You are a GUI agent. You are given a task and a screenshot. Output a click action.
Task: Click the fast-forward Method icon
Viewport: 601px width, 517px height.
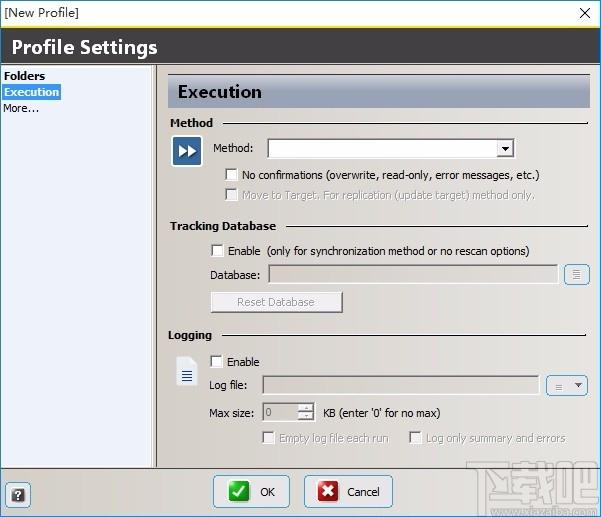(x=187, y=151)
